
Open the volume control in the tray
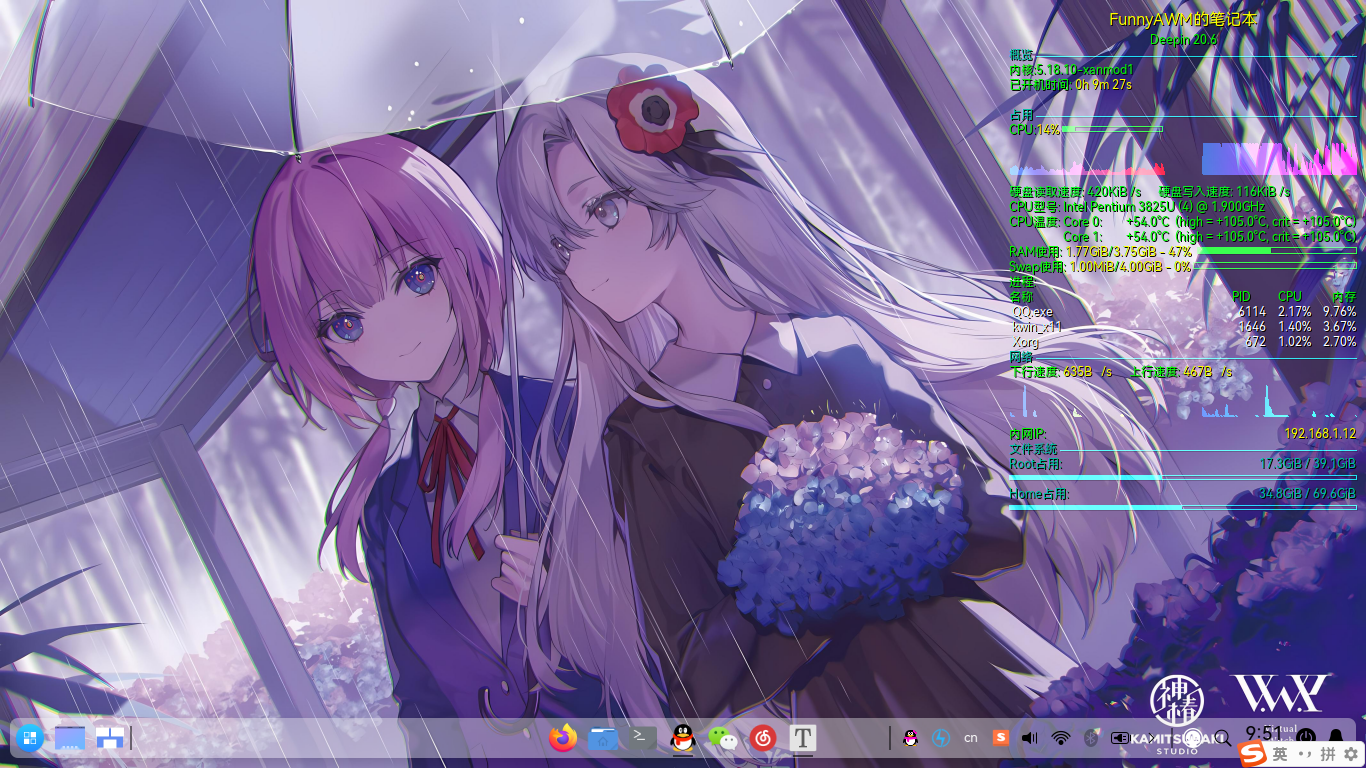point(1031,738)
